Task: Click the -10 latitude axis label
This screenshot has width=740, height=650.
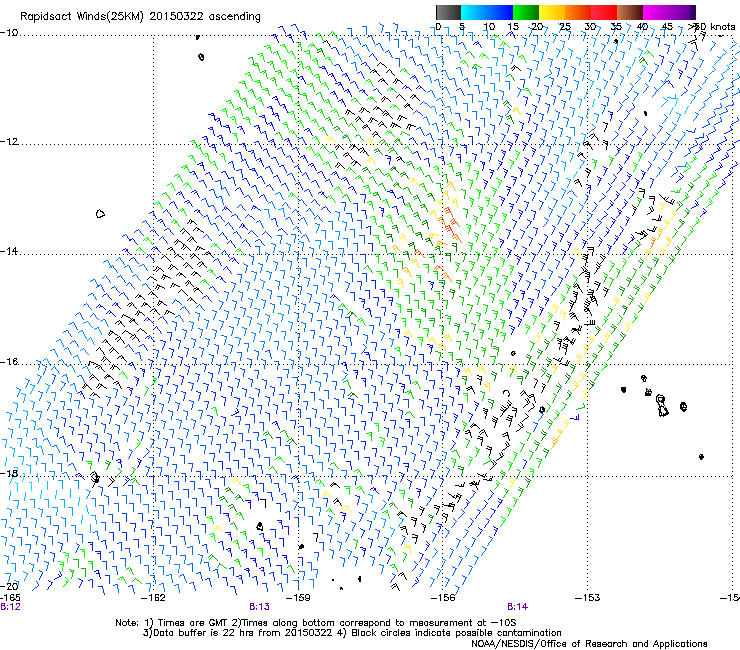Action: click(x=9, y=33)
